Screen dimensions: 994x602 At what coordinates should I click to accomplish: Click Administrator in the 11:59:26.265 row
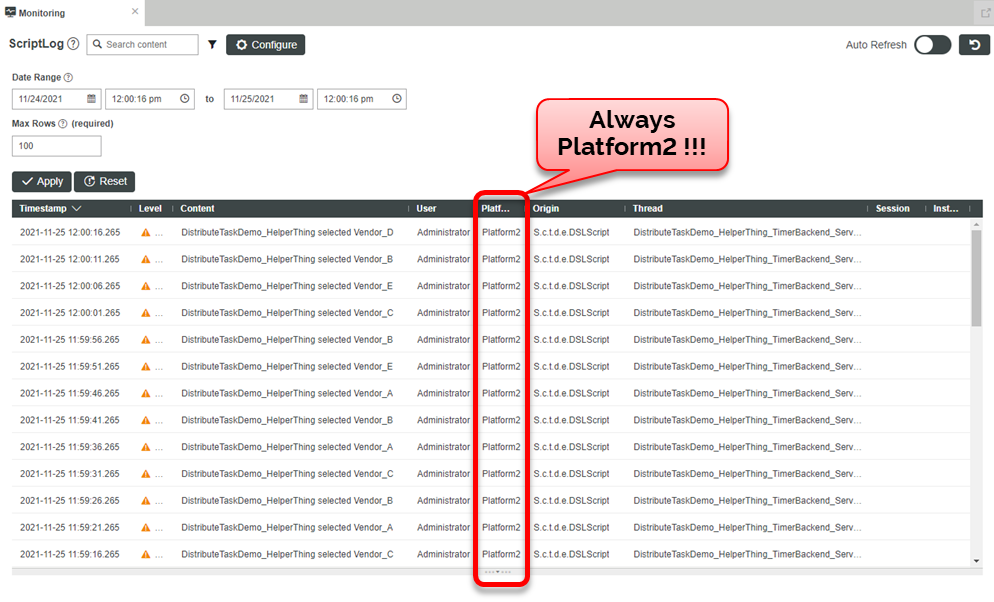(x=443, y=501)
